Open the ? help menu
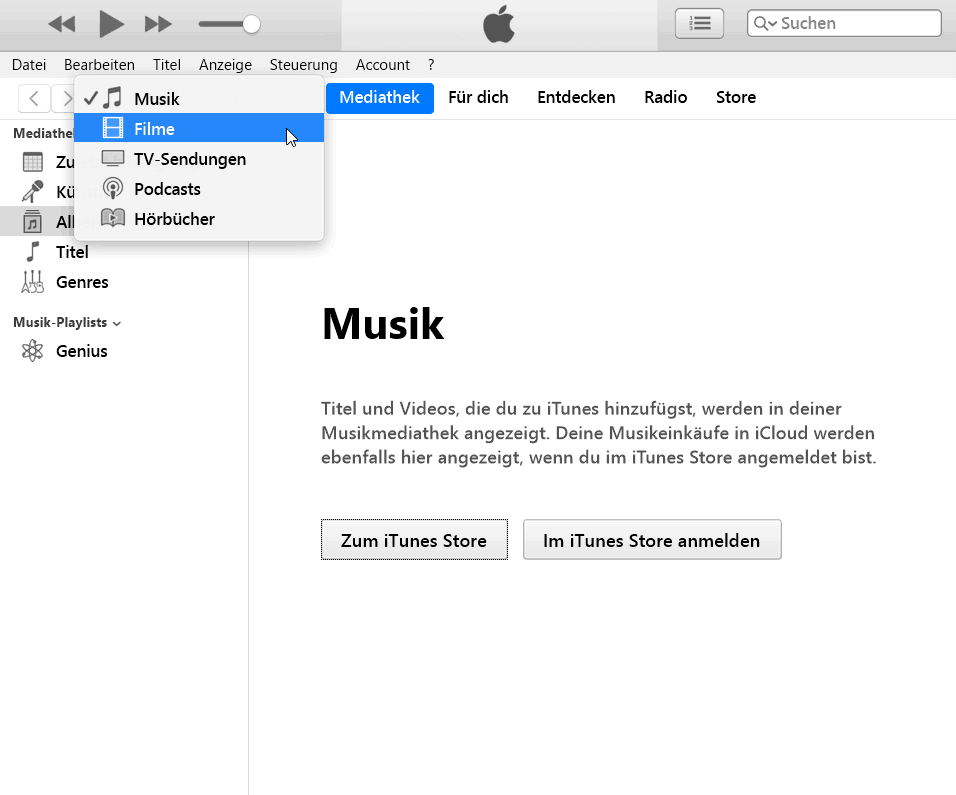Viewport: 956px width, 795px height. [431, 65]
